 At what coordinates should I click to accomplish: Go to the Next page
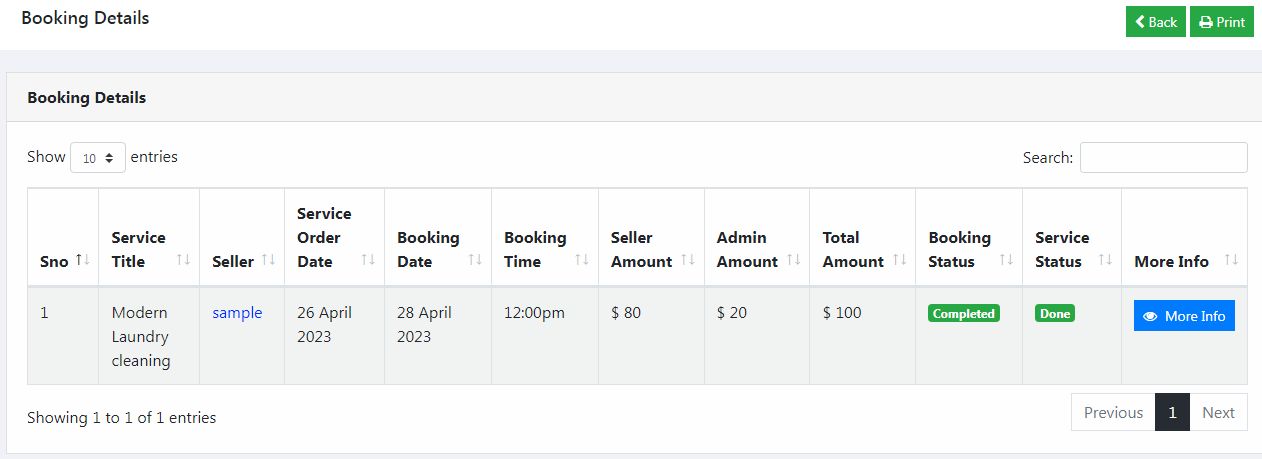pyautogui.click(x=1218, y=412)
